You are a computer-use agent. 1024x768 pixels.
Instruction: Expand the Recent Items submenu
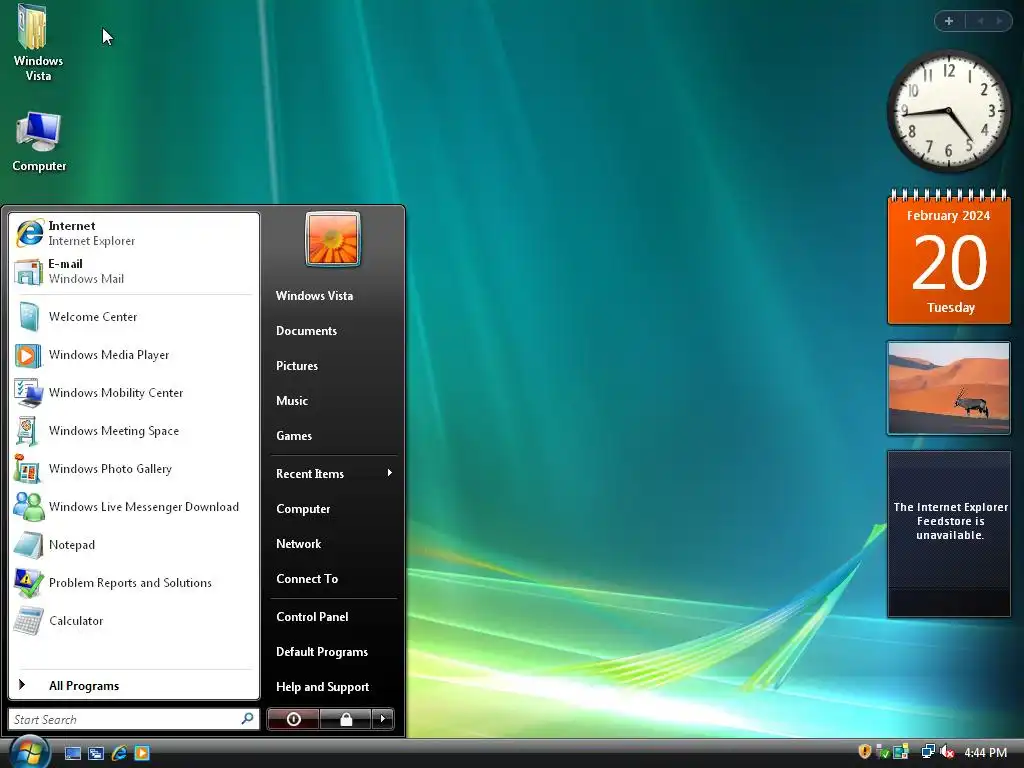coord(333,473)
